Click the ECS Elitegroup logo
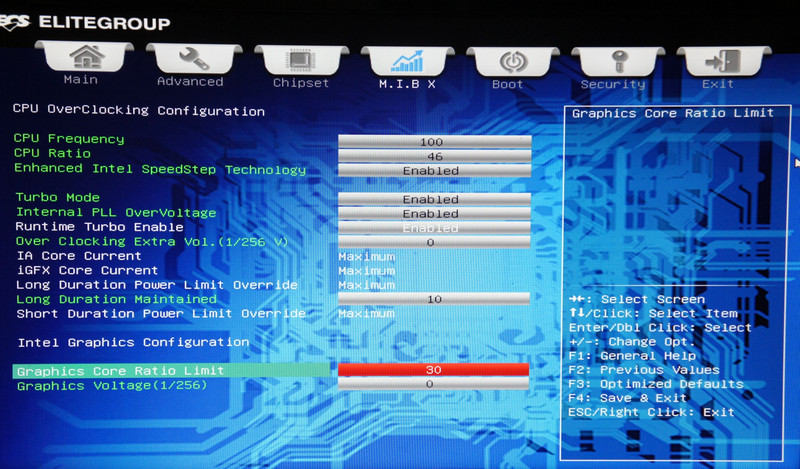 coord(85,22)
